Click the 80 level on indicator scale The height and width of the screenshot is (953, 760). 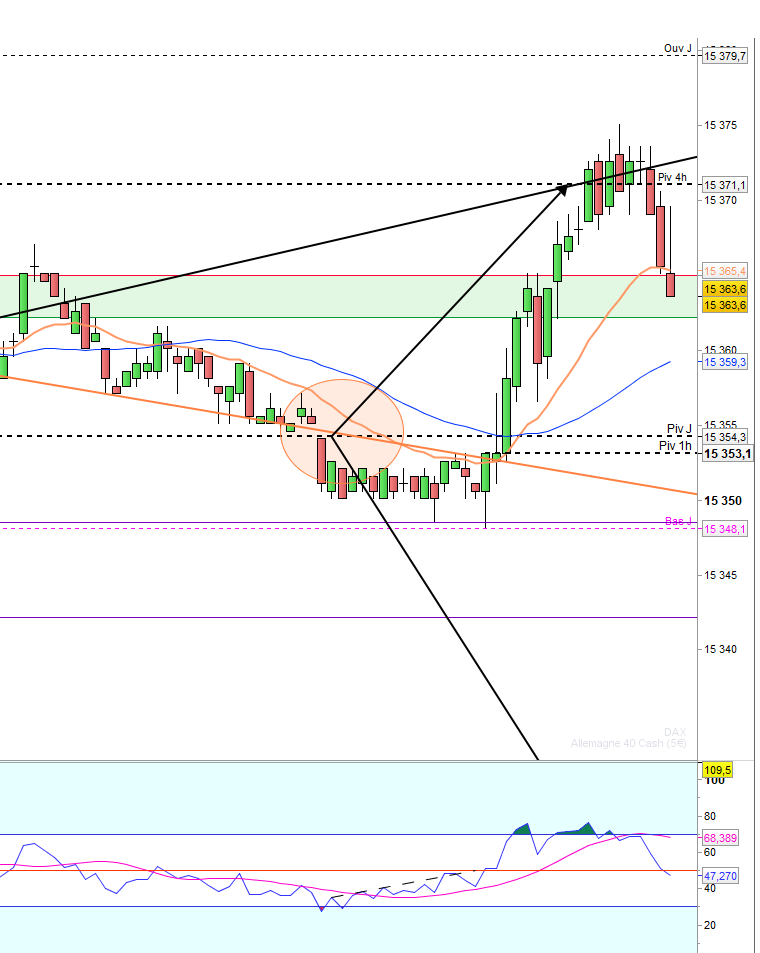(x=710, y=816)
